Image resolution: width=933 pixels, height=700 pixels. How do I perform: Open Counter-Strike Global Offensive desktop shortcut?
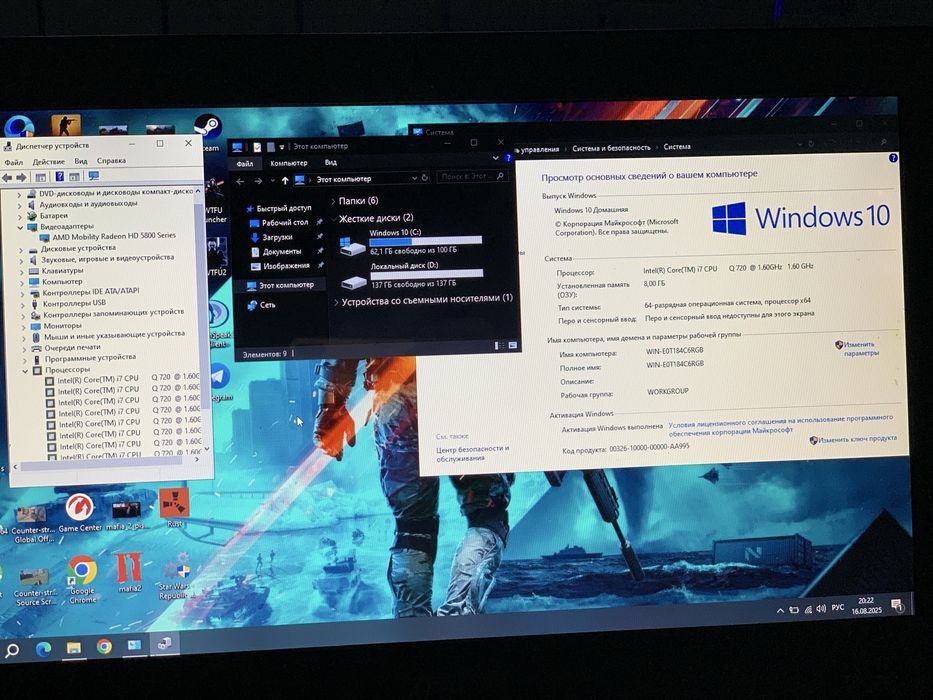pos(33,524)
